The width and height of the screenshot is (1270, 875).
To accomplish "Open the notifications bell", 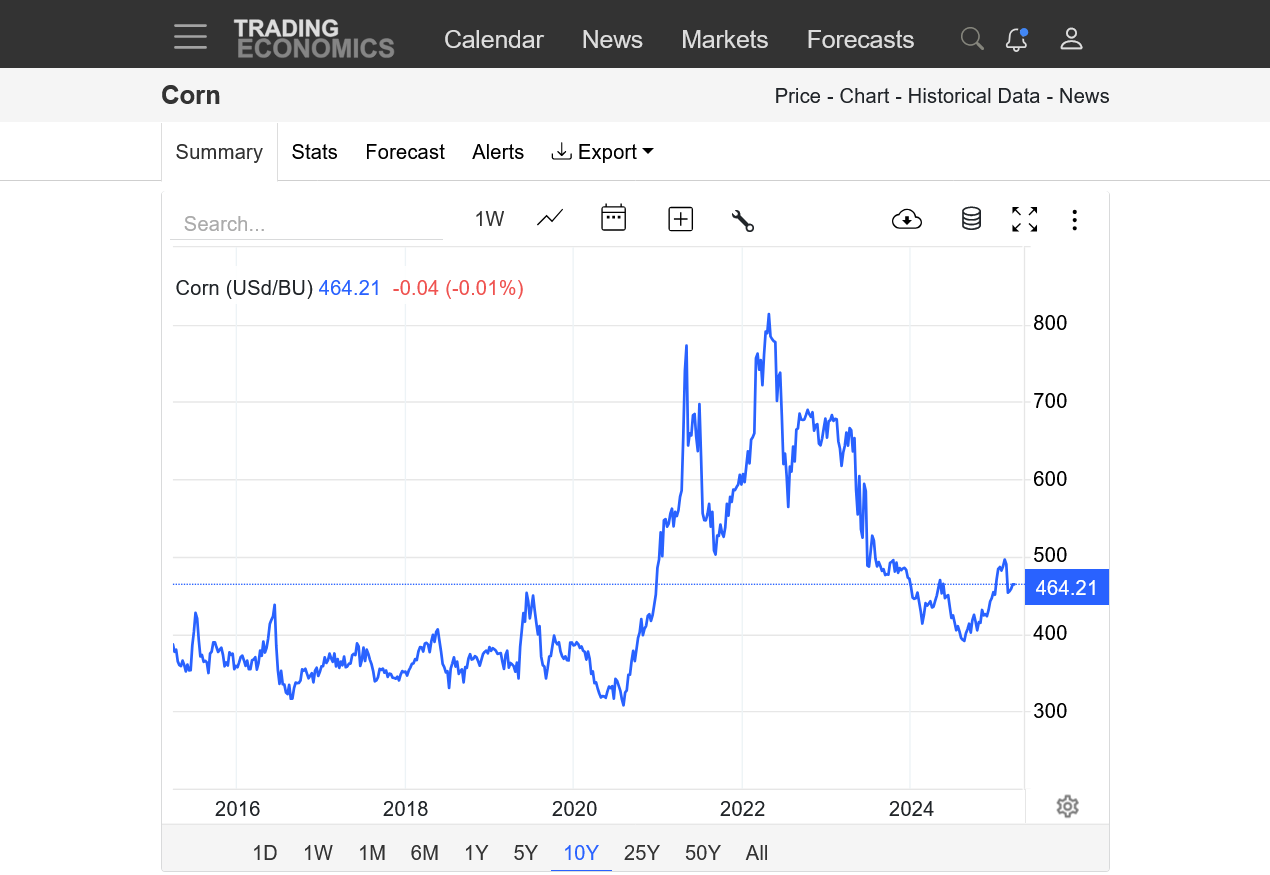I will 1016,39.
